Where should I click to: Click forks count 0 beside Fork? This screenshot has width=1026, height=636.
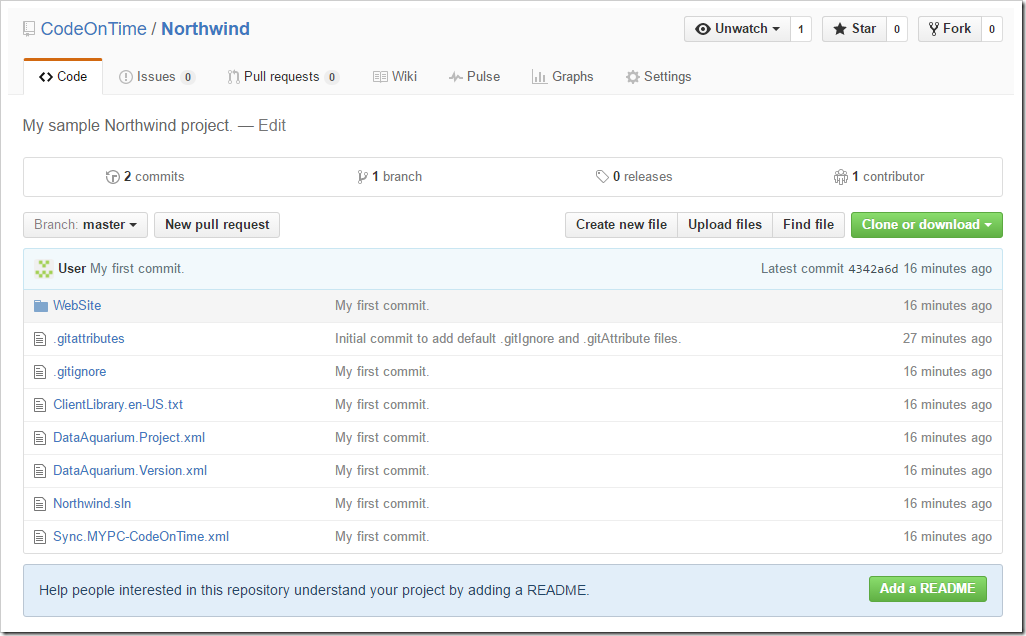[992, 29]
